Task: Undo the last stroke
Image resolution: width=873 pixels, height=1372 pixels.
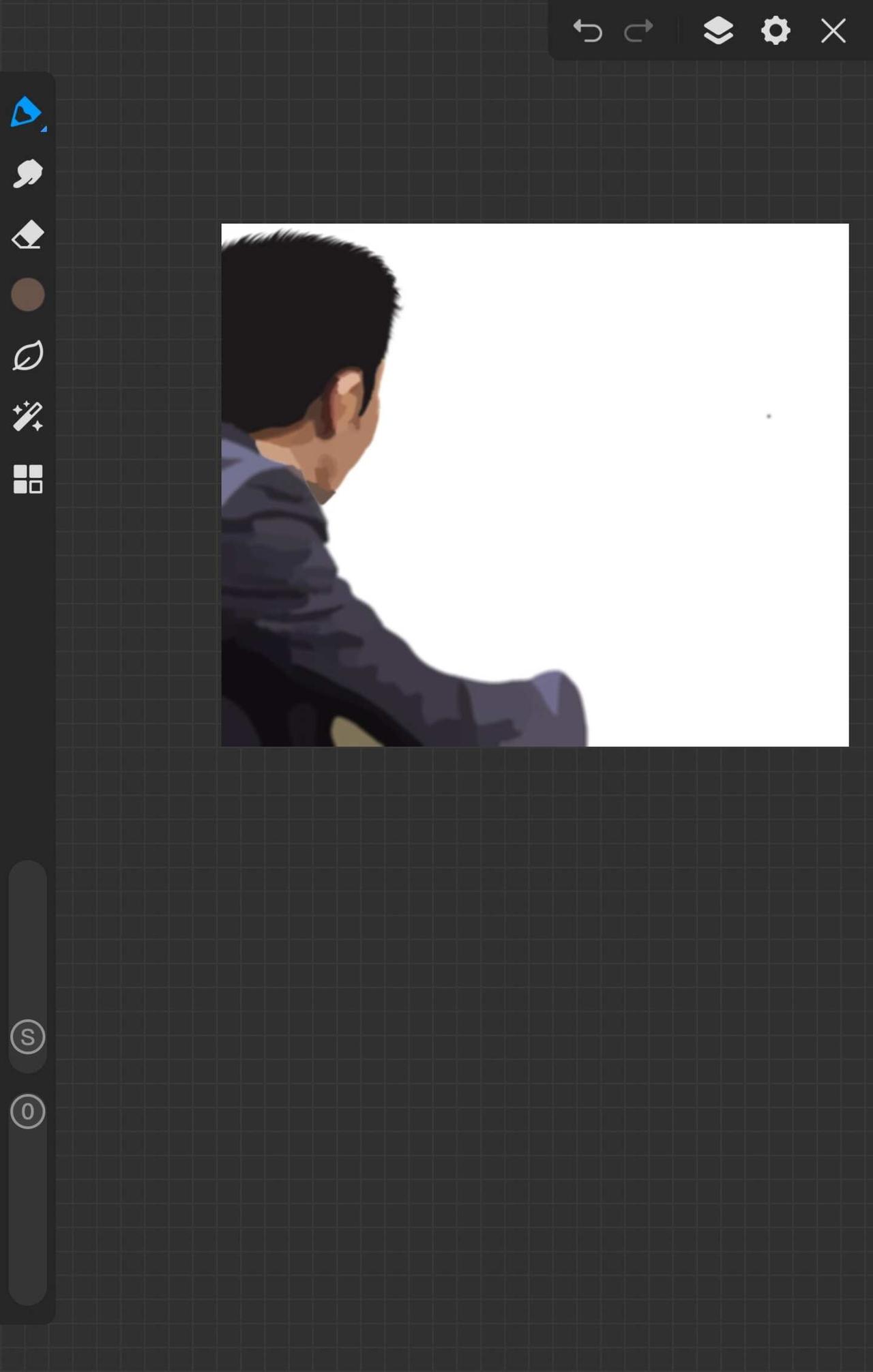Action: pos(587,31)
